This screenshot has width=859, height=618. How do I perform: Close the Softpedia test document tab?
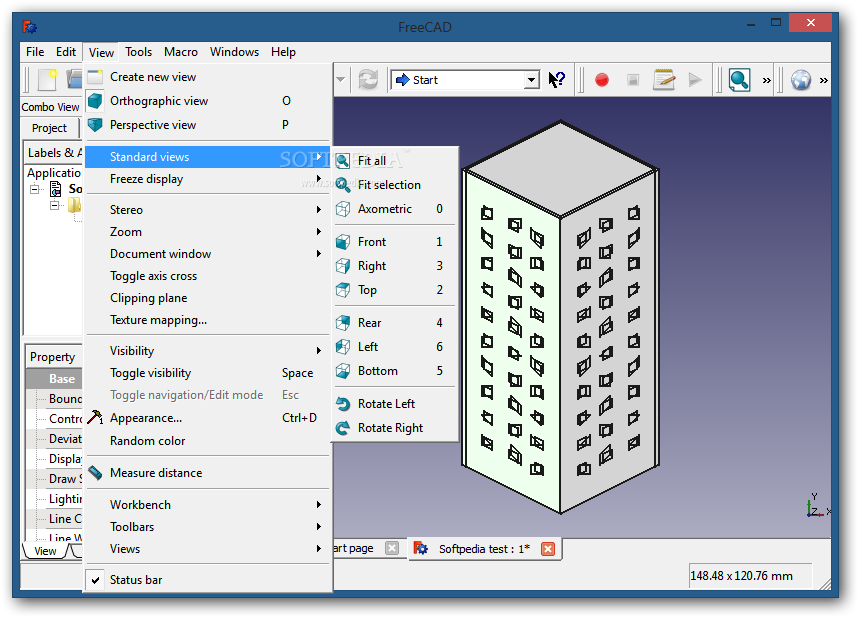point(548,548)
